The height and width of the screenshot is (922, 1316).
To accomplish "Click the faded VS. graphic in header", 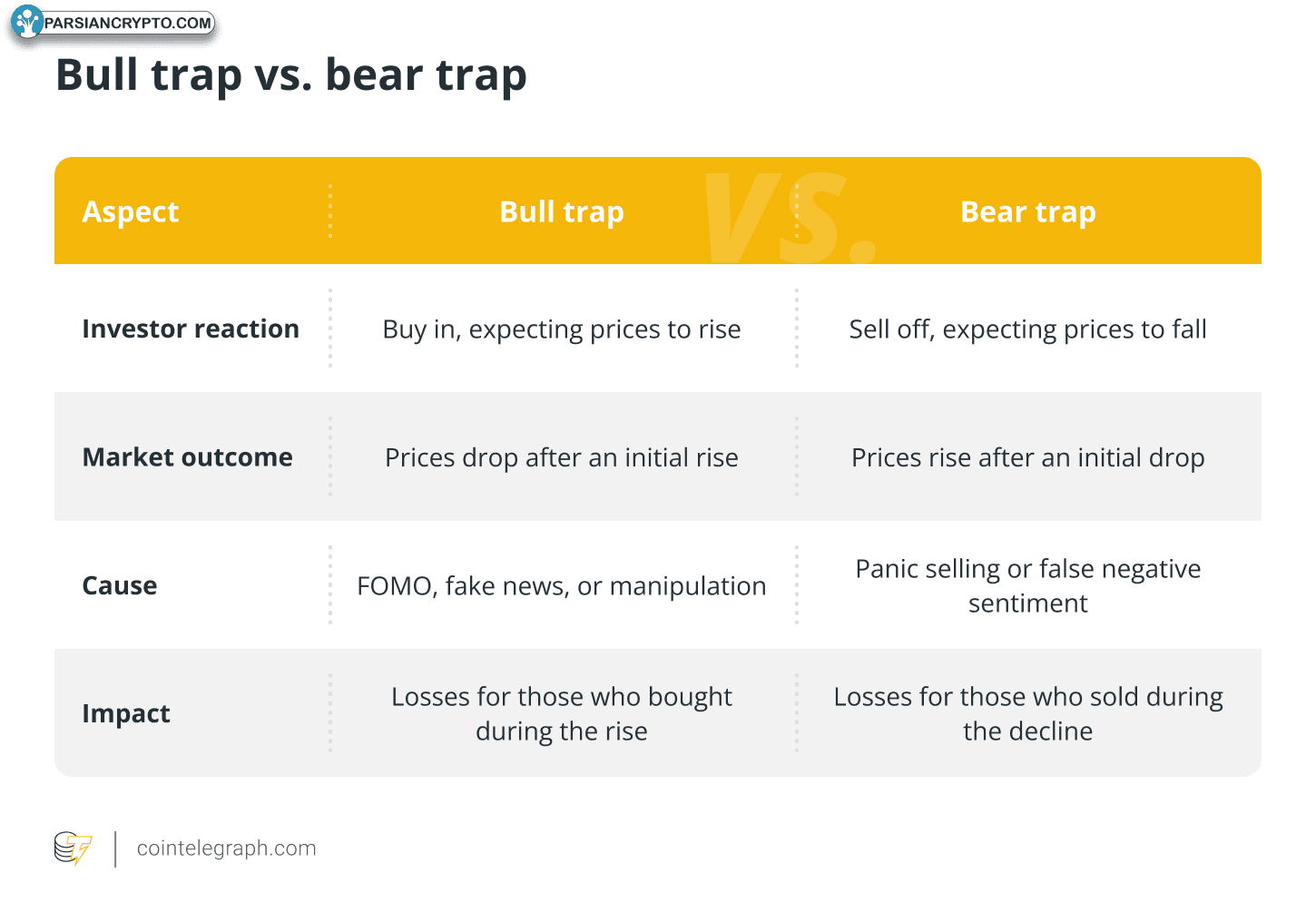I will [791, 219].
